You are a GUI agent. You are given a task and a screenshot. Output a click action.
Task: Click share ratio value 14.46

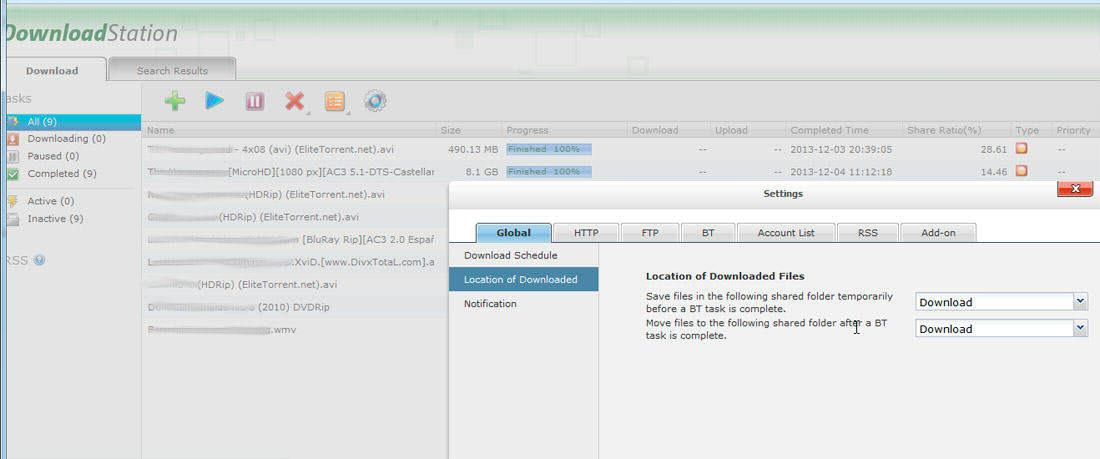pos(994,172)
